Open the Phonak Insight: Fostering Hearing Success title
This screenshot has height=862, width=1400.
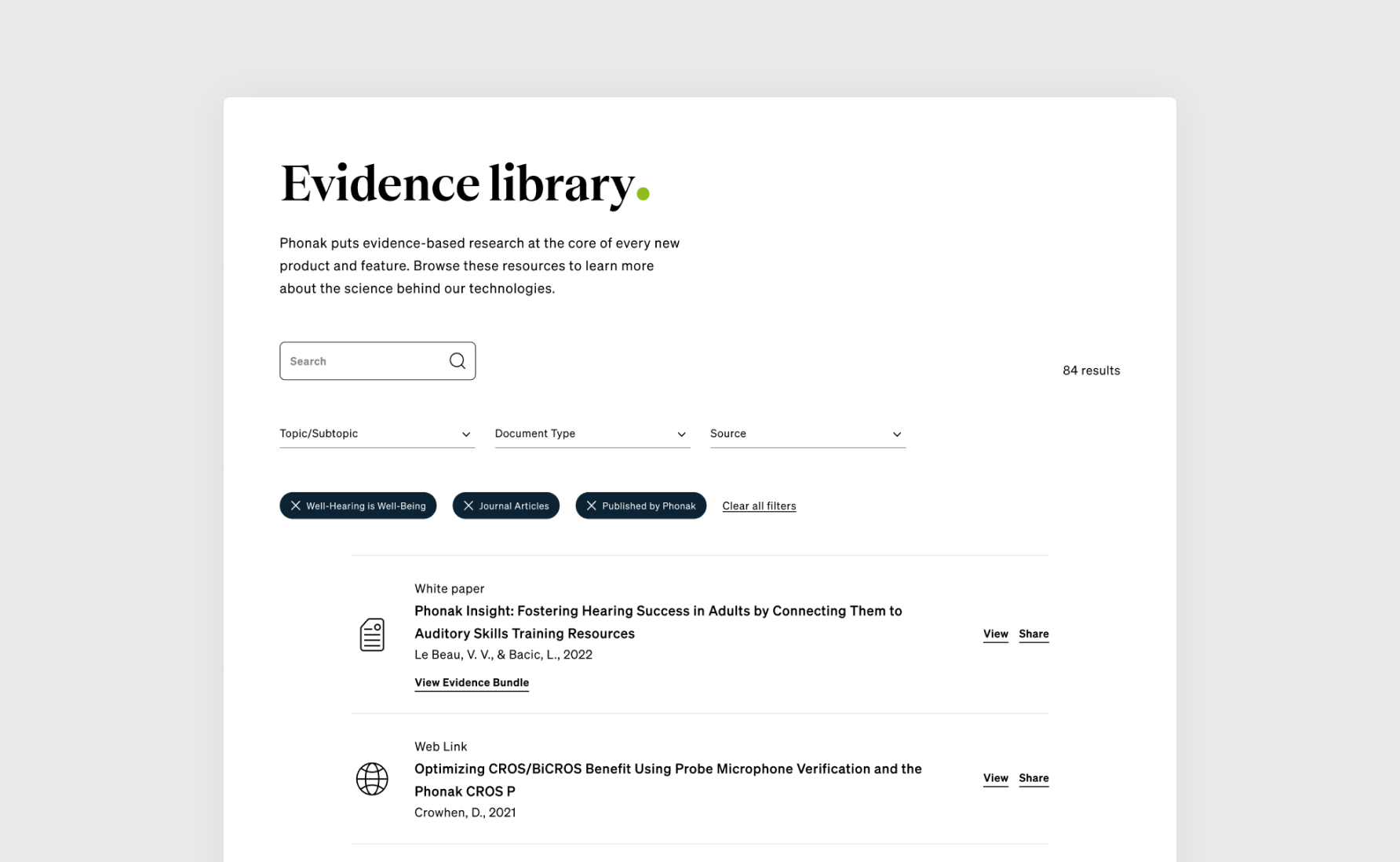pos(658,622)
